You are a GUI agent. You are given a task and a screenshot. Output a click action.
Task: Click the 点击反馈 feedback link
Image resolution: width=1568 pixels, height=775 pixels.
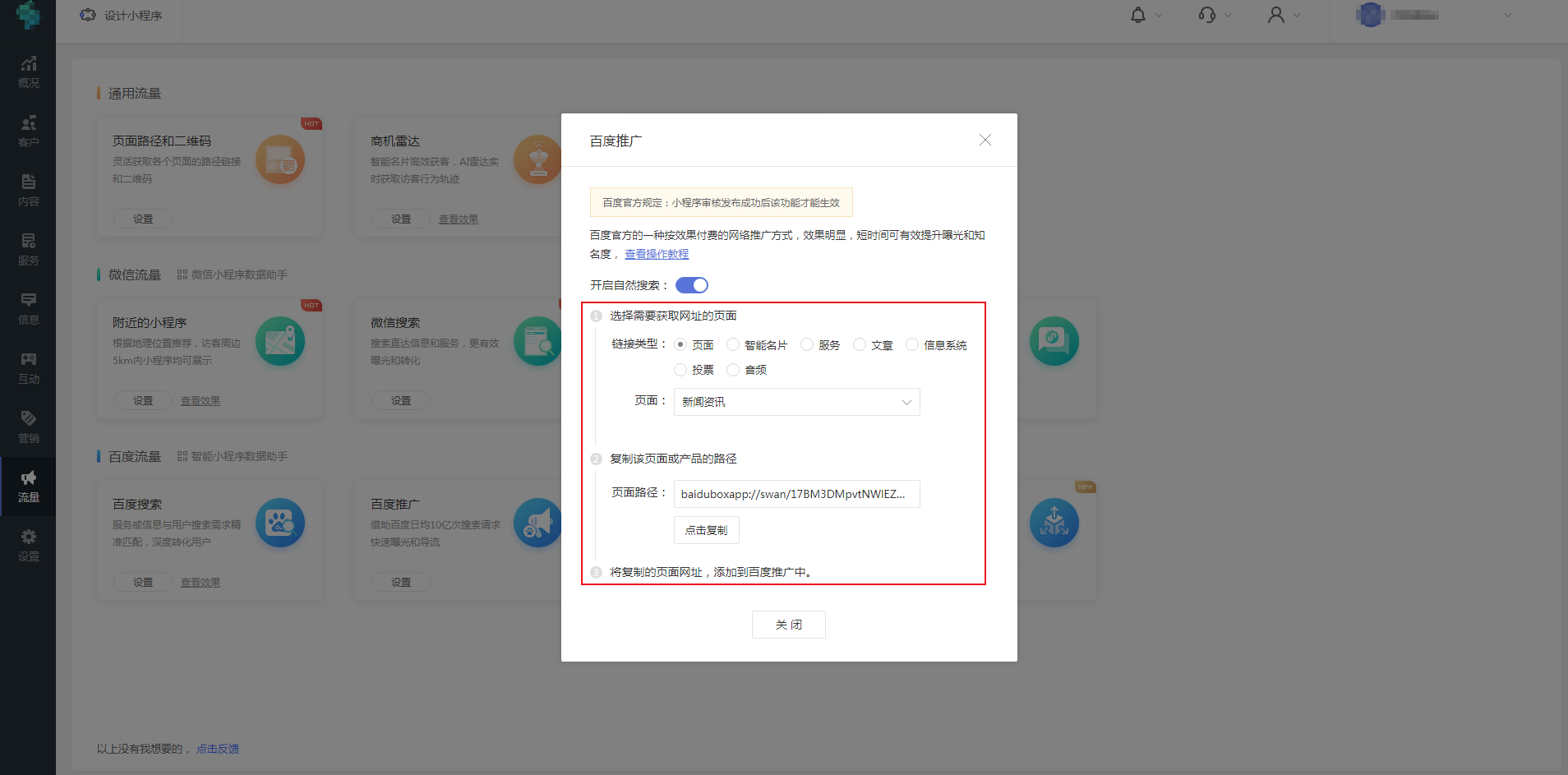[218, 749]
